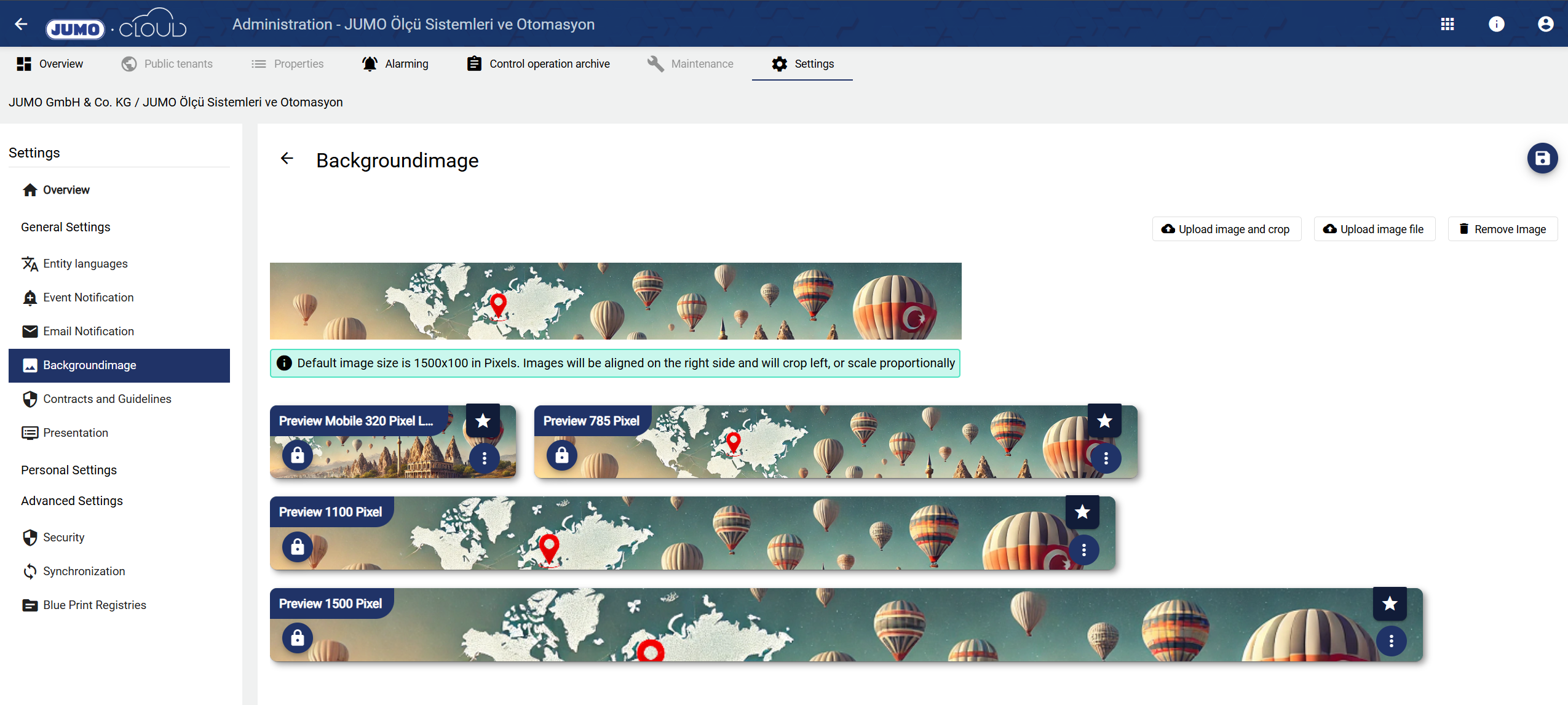Select Security in the settings sidebar
The width and height of the screenshot is (1568, 705).
[x=63, y=538]
